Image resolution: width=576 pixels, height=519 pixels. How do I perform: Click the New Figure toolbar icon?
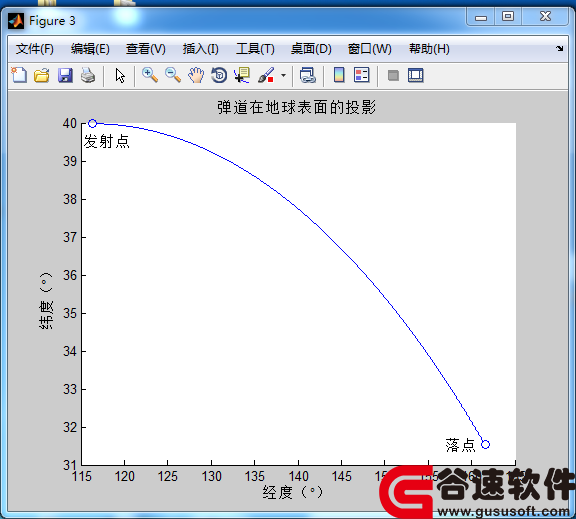pyautogui.click(x=19, y=75)
